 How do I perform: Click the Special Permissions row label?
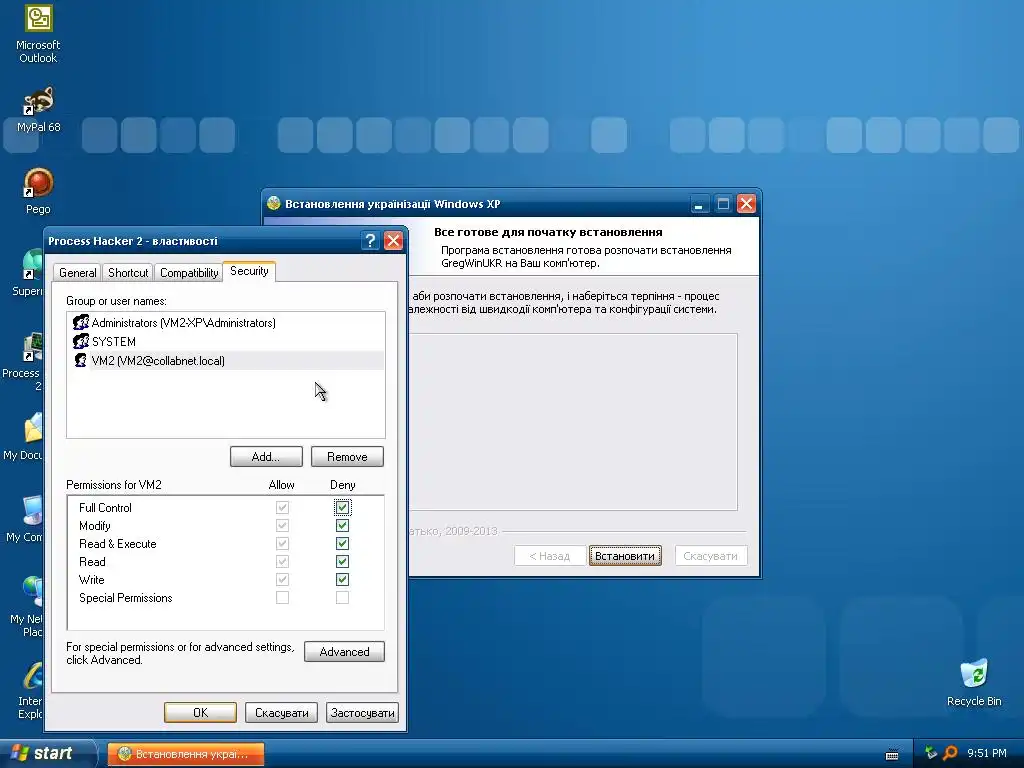pyautogui.click(x=125, y=598)
